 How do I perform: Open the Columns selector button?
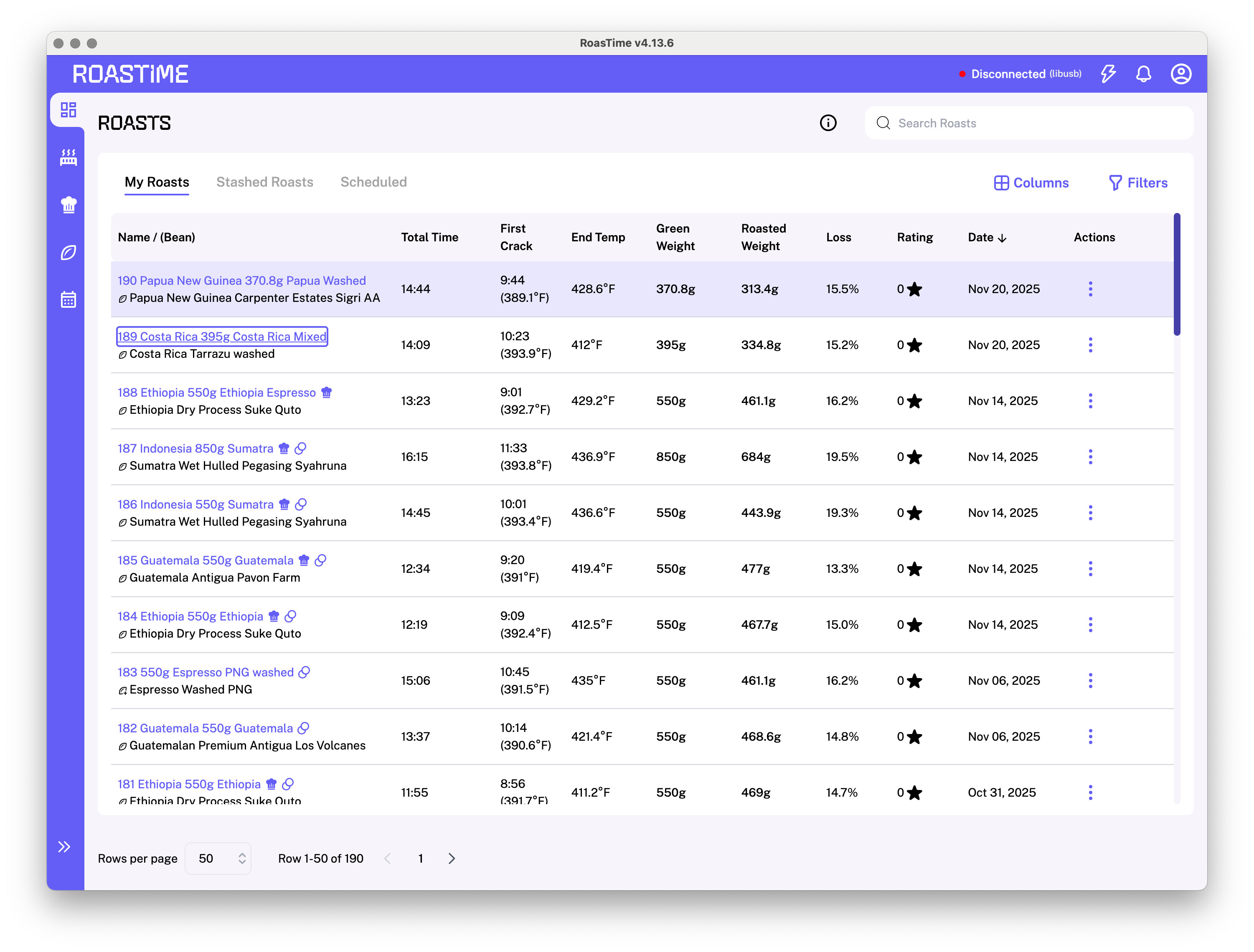[x=1031, y=182]
